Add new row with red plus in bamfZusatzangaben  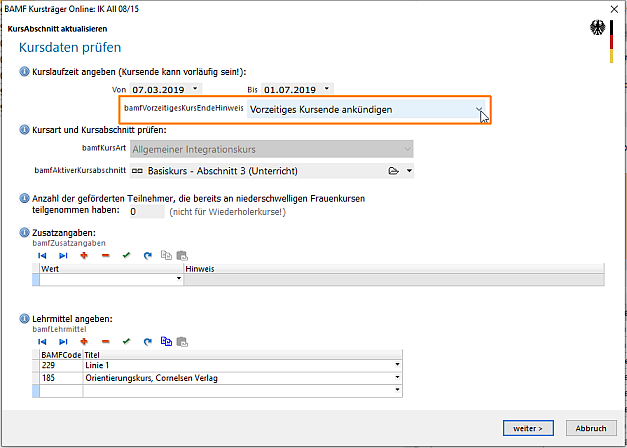(x=84, y=256)
